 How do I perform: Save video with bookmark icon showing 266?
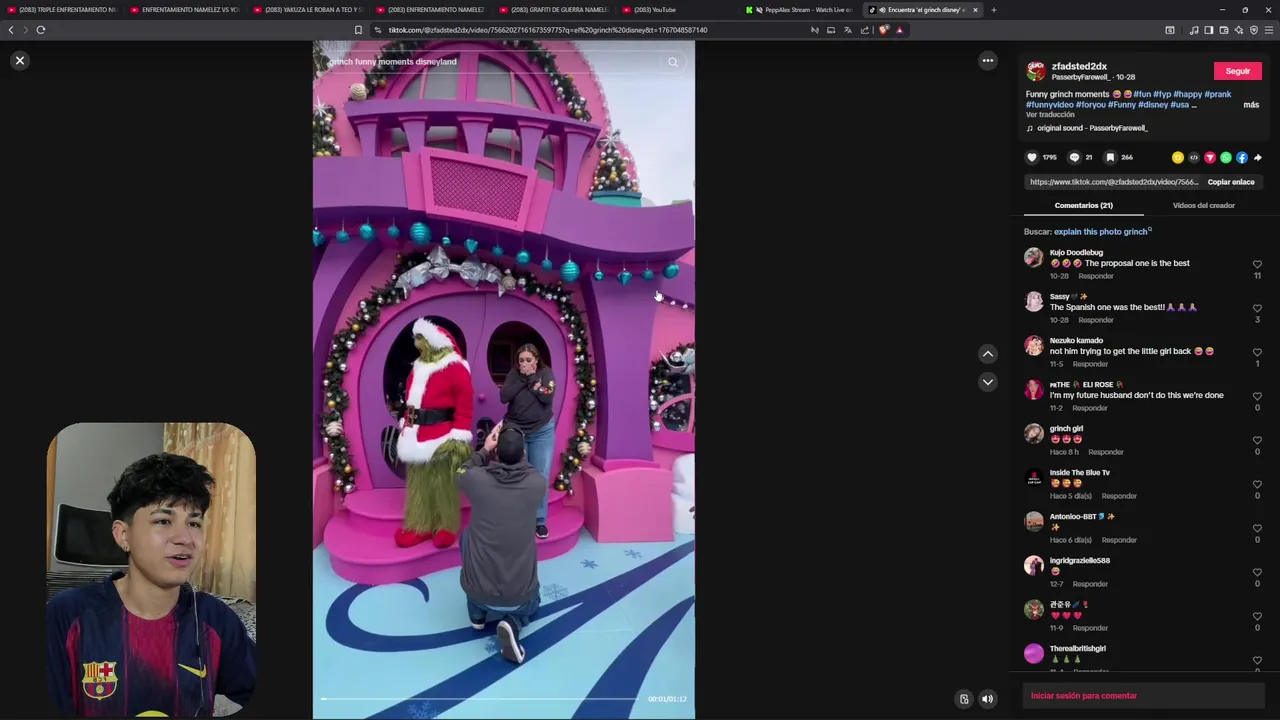click(x=1110, y=157)
